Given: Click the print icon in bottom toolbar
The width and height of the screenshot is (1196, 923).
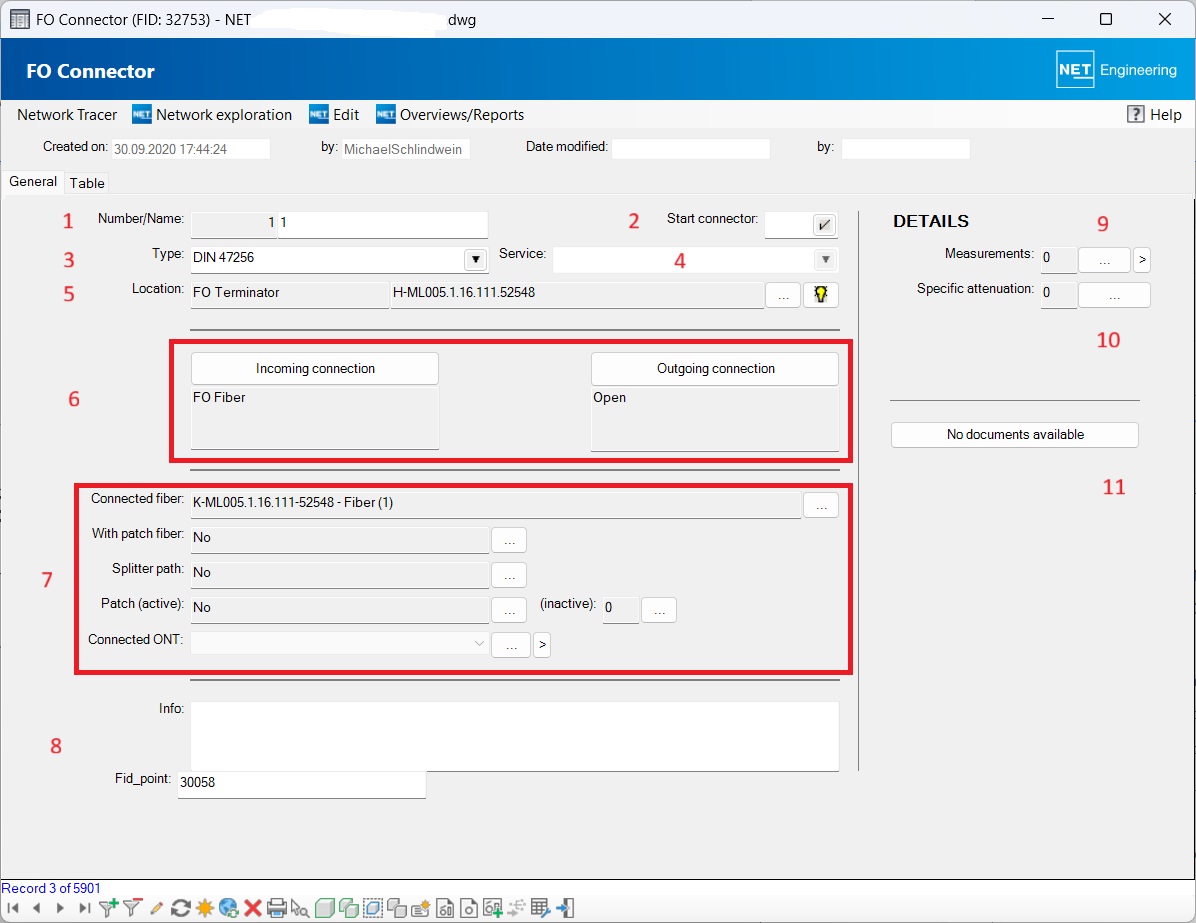Looking at the screenshot, I should tap(277, 908).
